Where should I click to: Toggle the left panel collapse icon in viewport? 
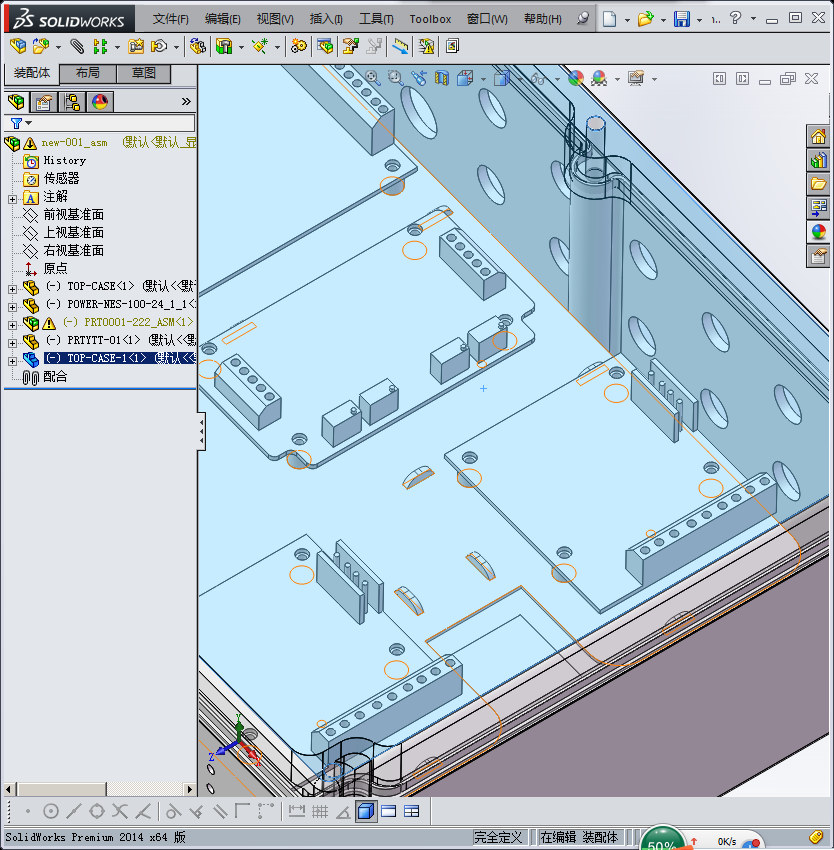(x=719, y=79)
